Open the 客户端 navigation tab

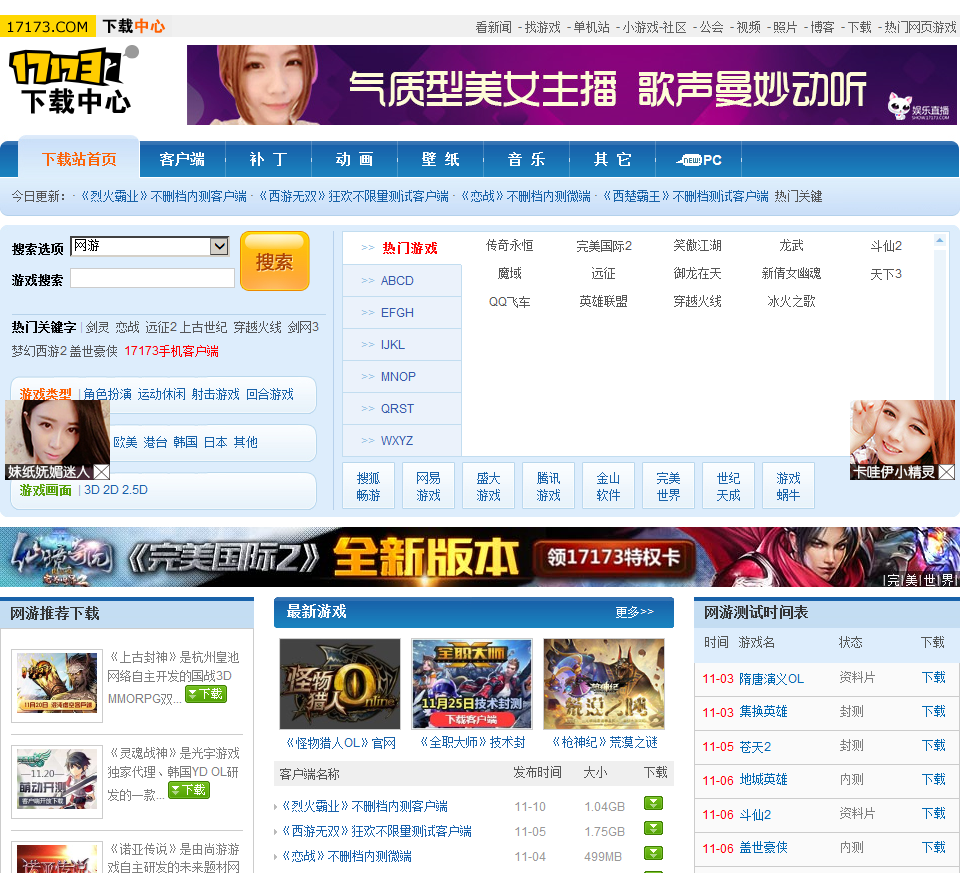(182, 160)
